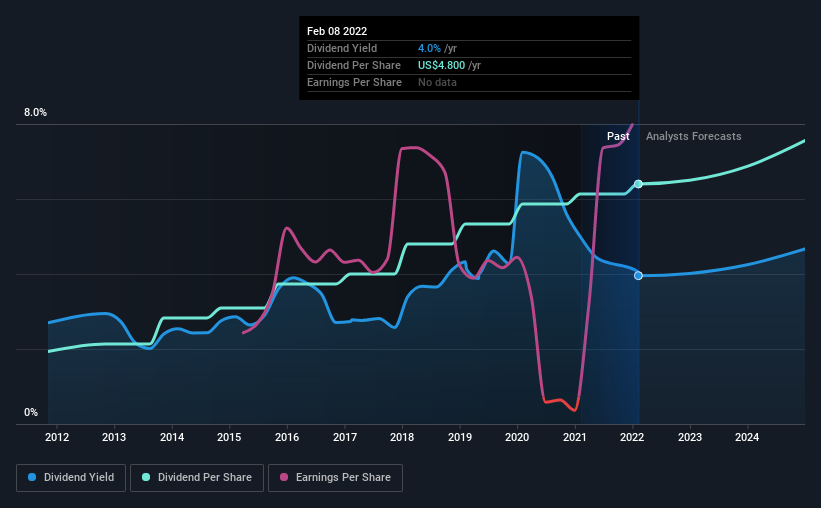
Task: Click the 2015 x-axis label
Action: pos(229,437)
